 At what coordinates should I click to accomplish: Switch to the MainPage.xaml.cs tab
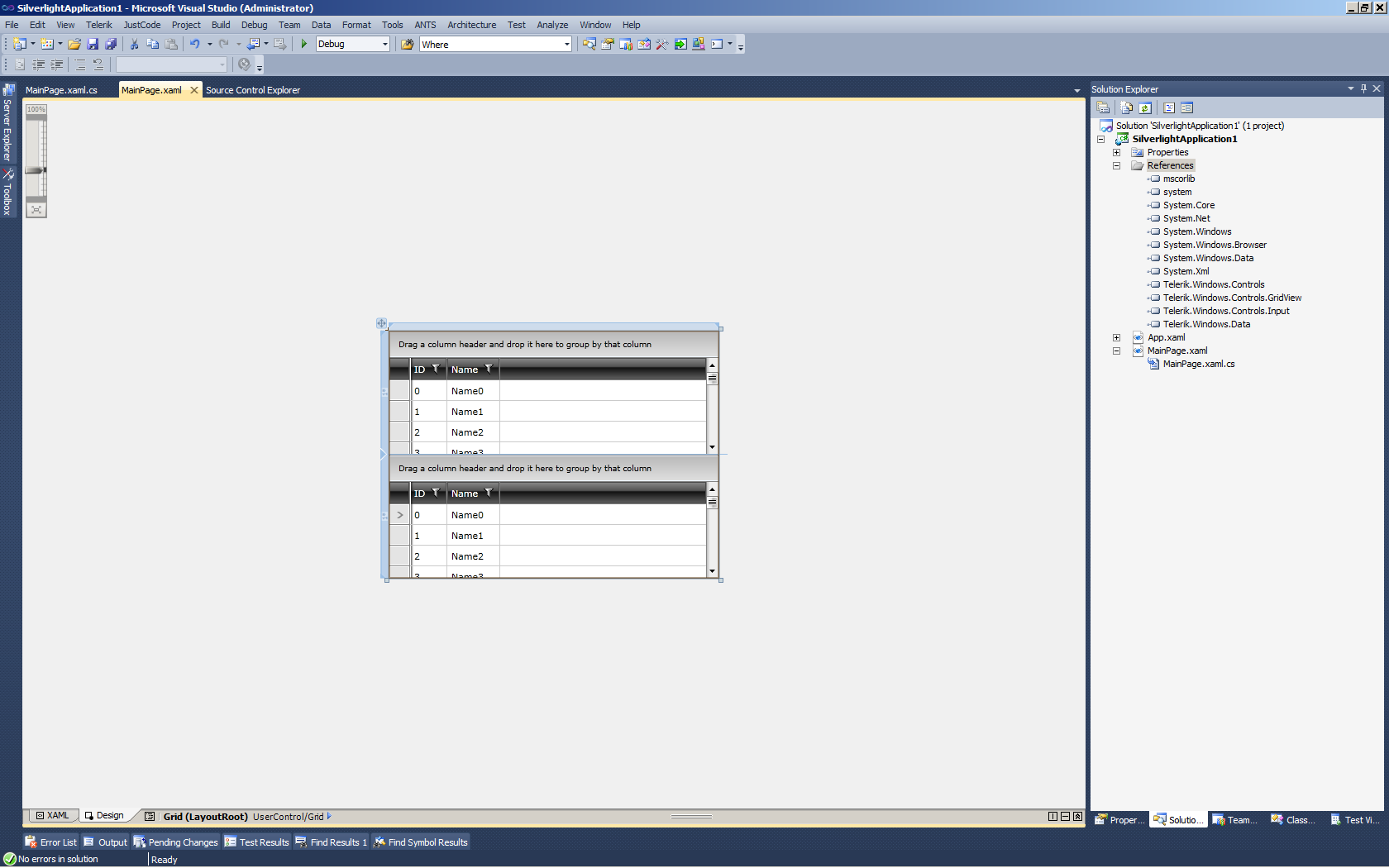click(x=61, y=90)
